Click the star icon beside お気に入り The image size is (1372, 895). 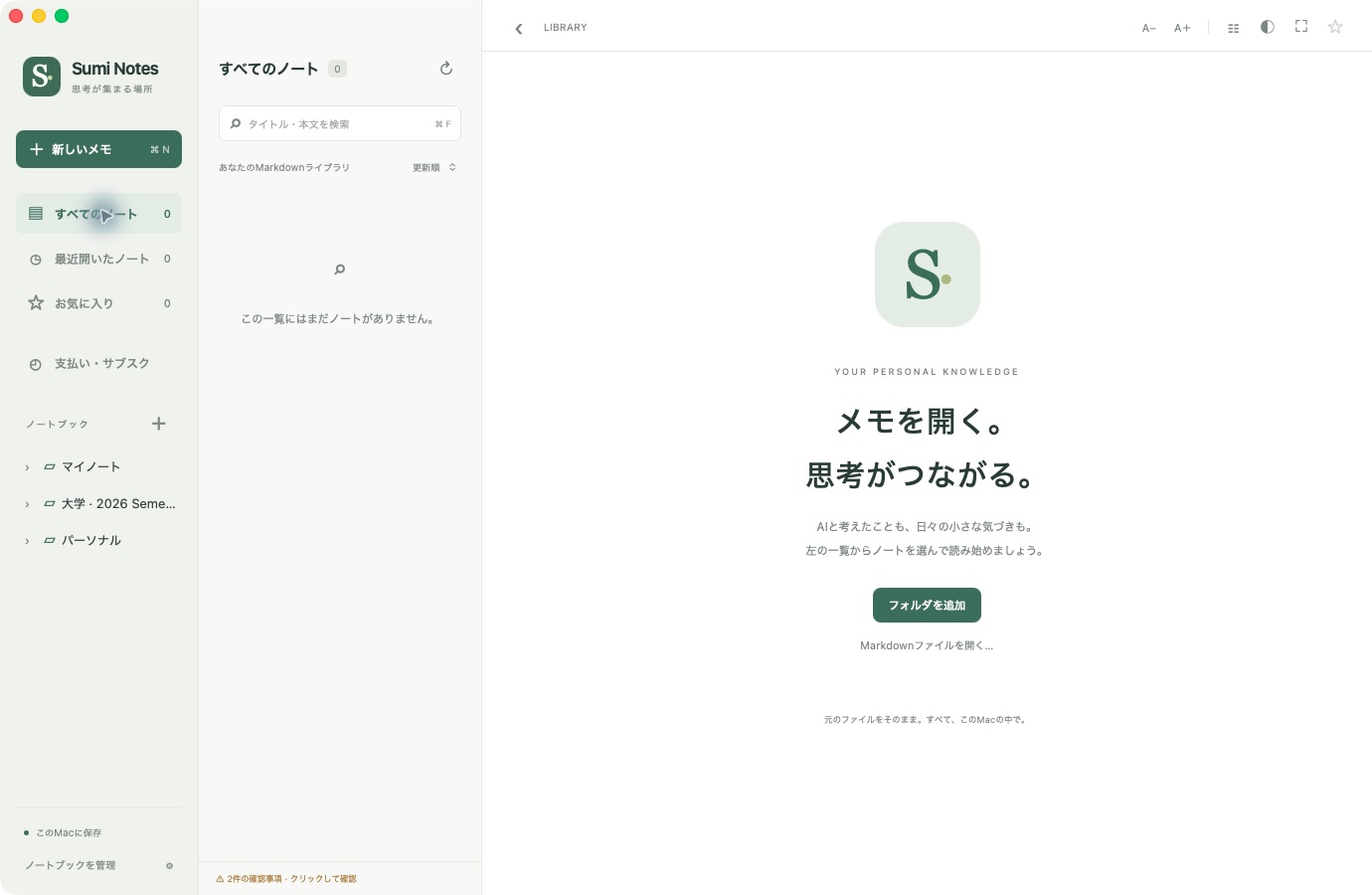pos(36,302)
